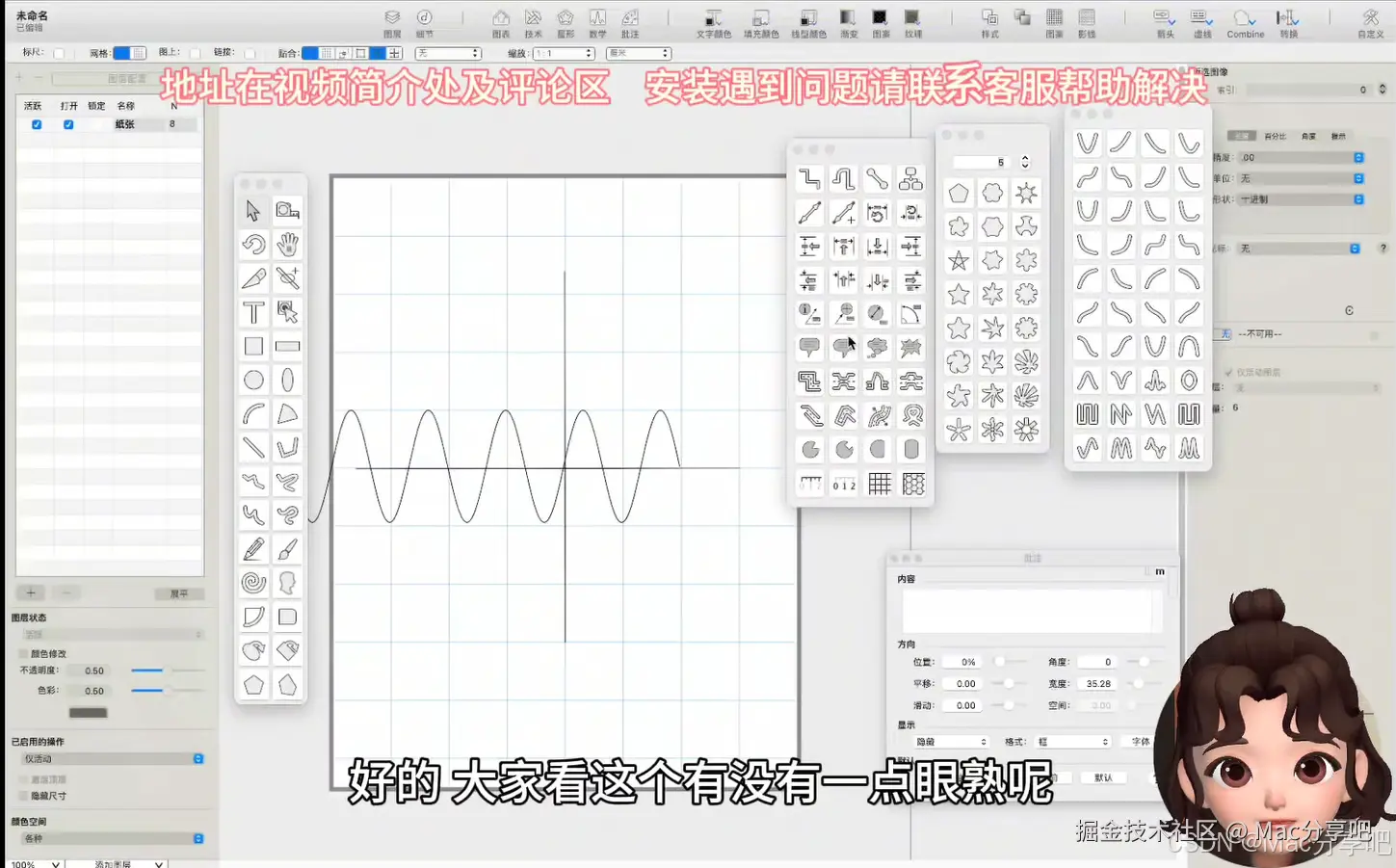This screenshot has height=868, width=1396.
Task: Open the 无 dropdown next to snap controls
Action: tap(447, 53)
